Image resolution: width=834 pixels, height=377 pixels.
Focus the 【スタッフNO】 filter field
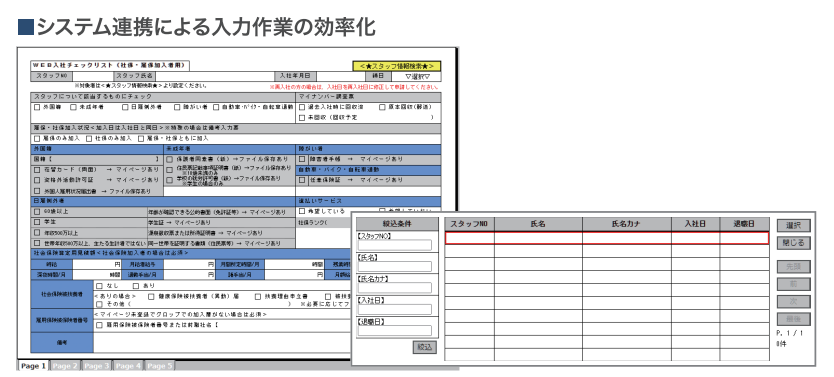tap(395, 245)
